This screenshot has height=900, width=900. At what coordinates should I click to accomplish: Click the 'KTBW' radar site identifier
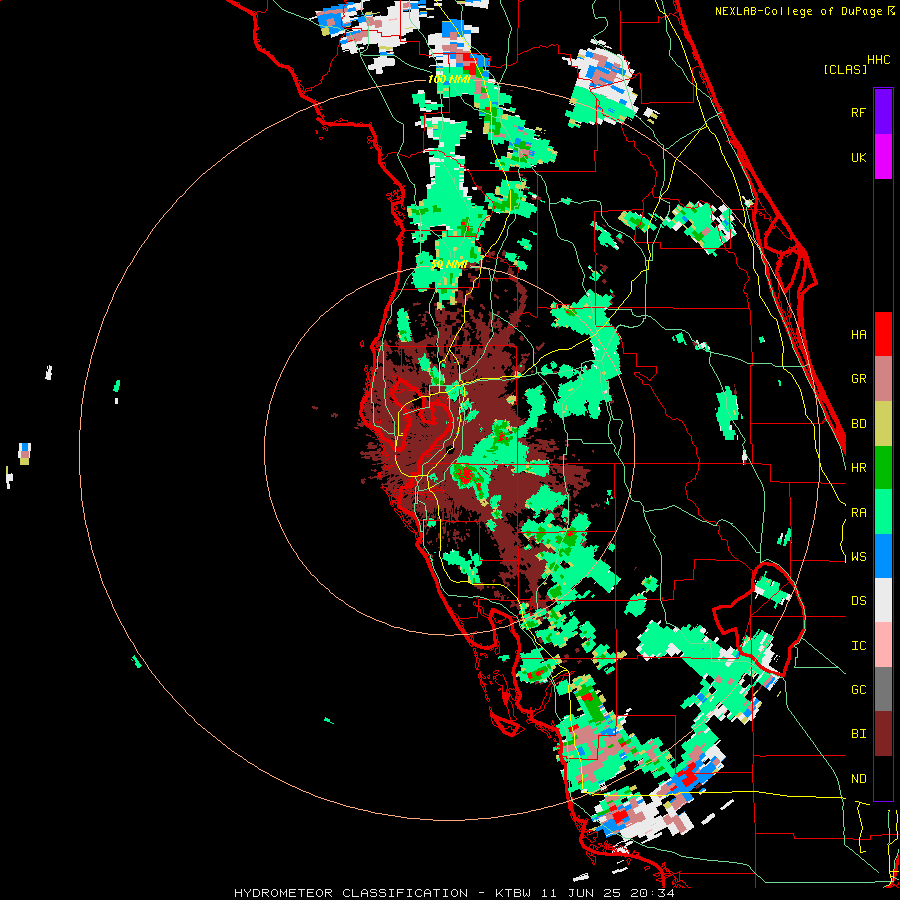click(x=513, y=893)
